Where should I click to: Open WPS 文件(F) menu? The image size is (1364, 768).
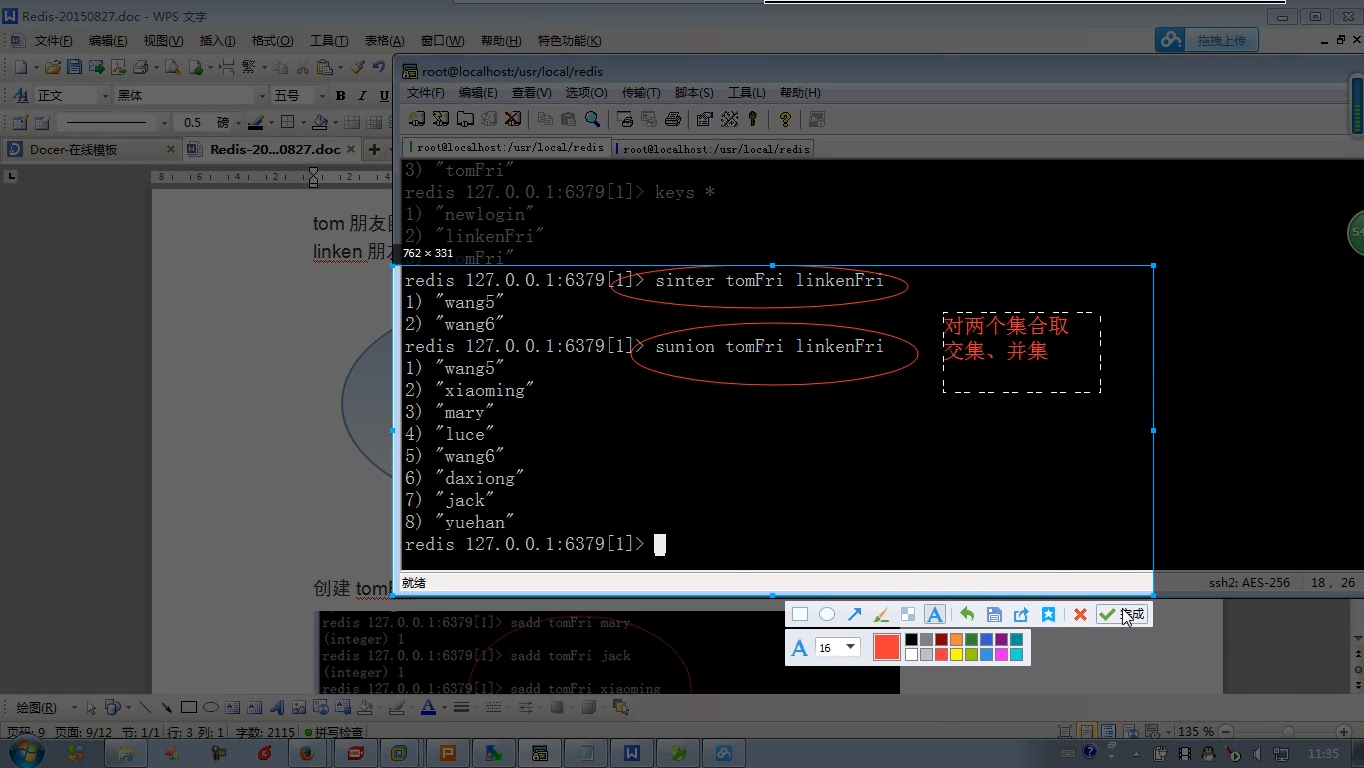[53, 41]
